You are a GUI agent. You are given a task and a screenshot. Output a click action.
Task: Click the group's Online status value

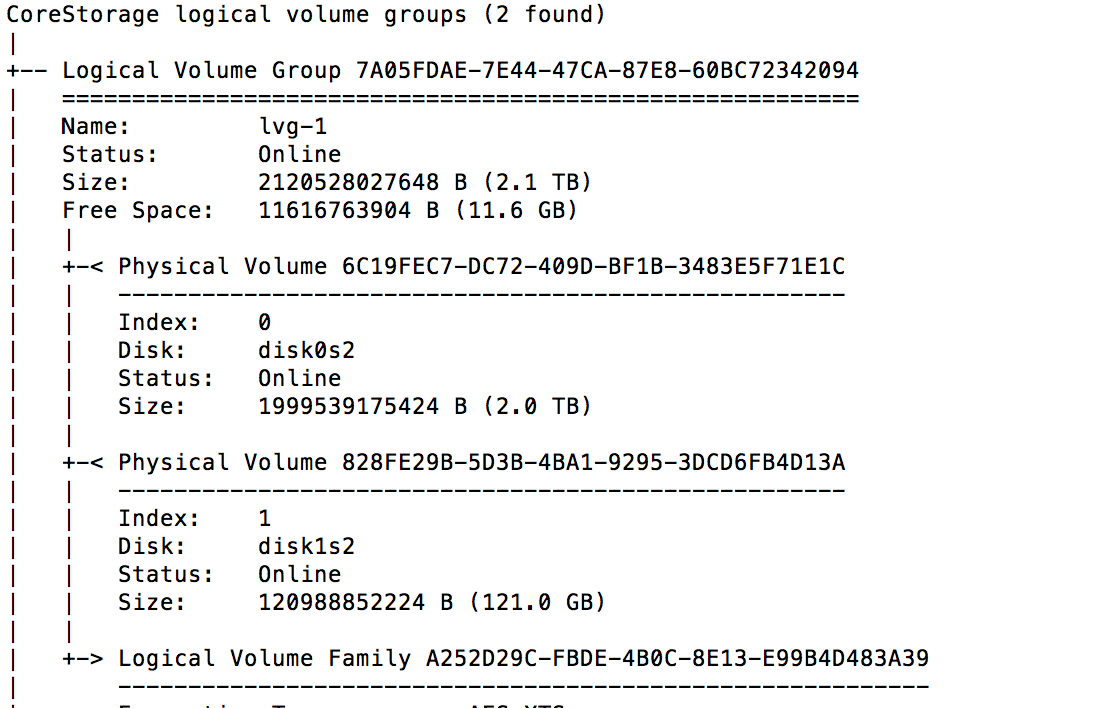pos(299,155)
